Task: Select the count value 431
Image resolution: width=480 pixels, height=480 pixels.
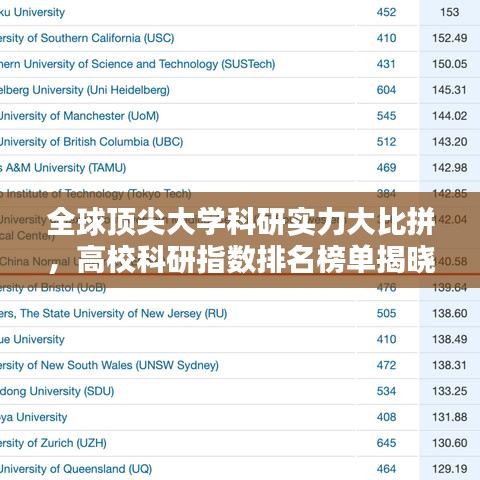Action: point(386,64)
